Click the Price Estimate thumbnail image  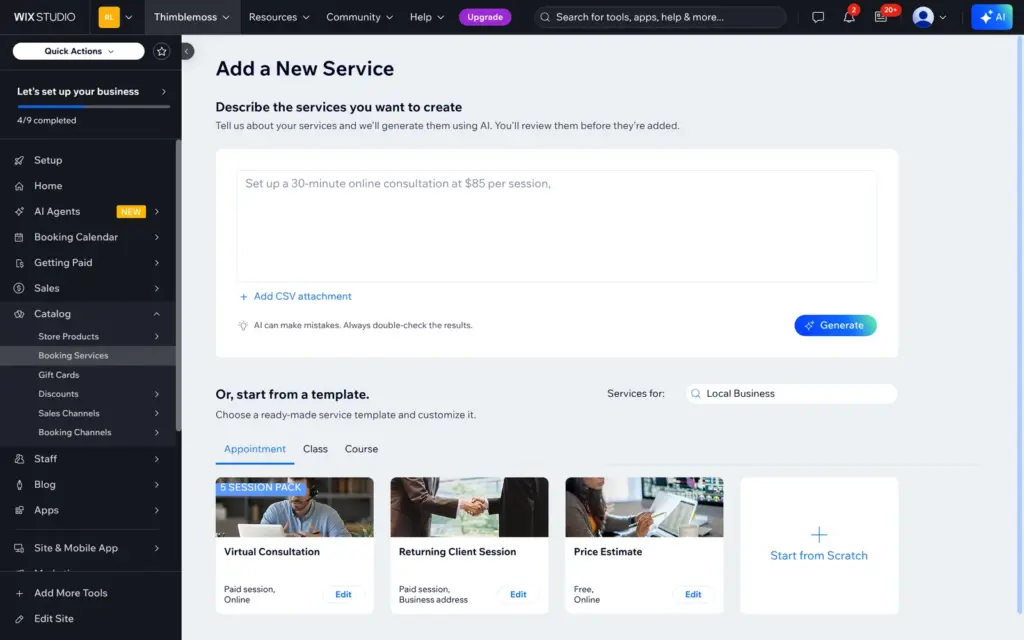click(x=644, y=507)
